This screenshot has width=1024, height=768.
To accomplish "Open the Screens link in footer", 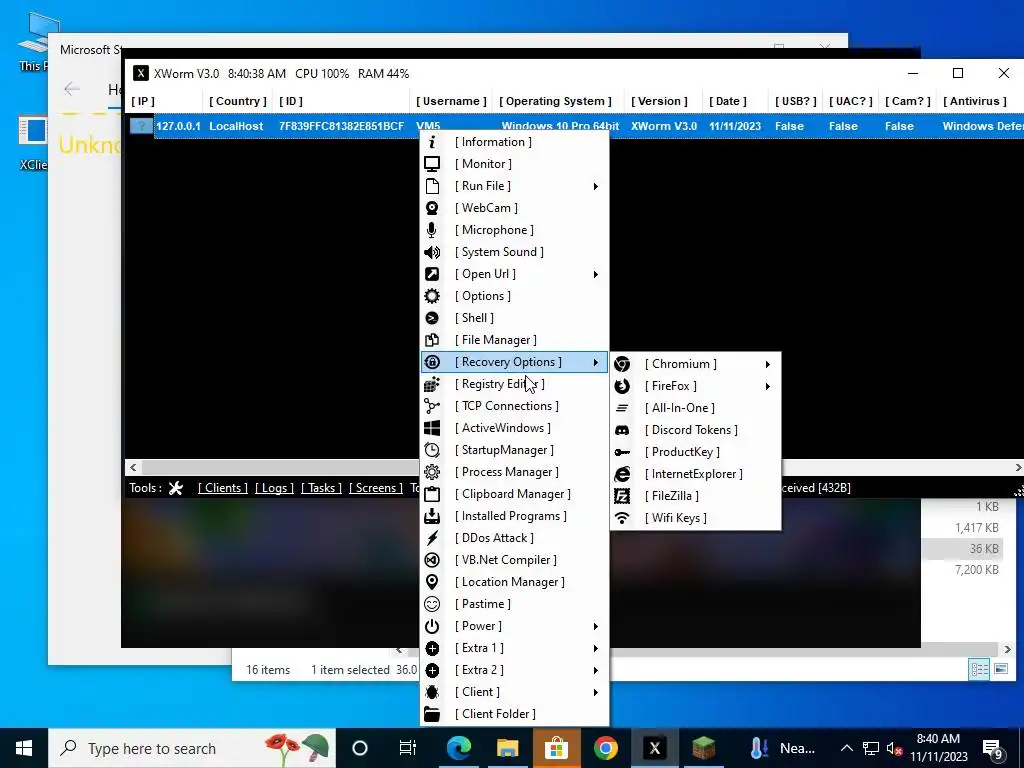I will [x=376, y=488].
